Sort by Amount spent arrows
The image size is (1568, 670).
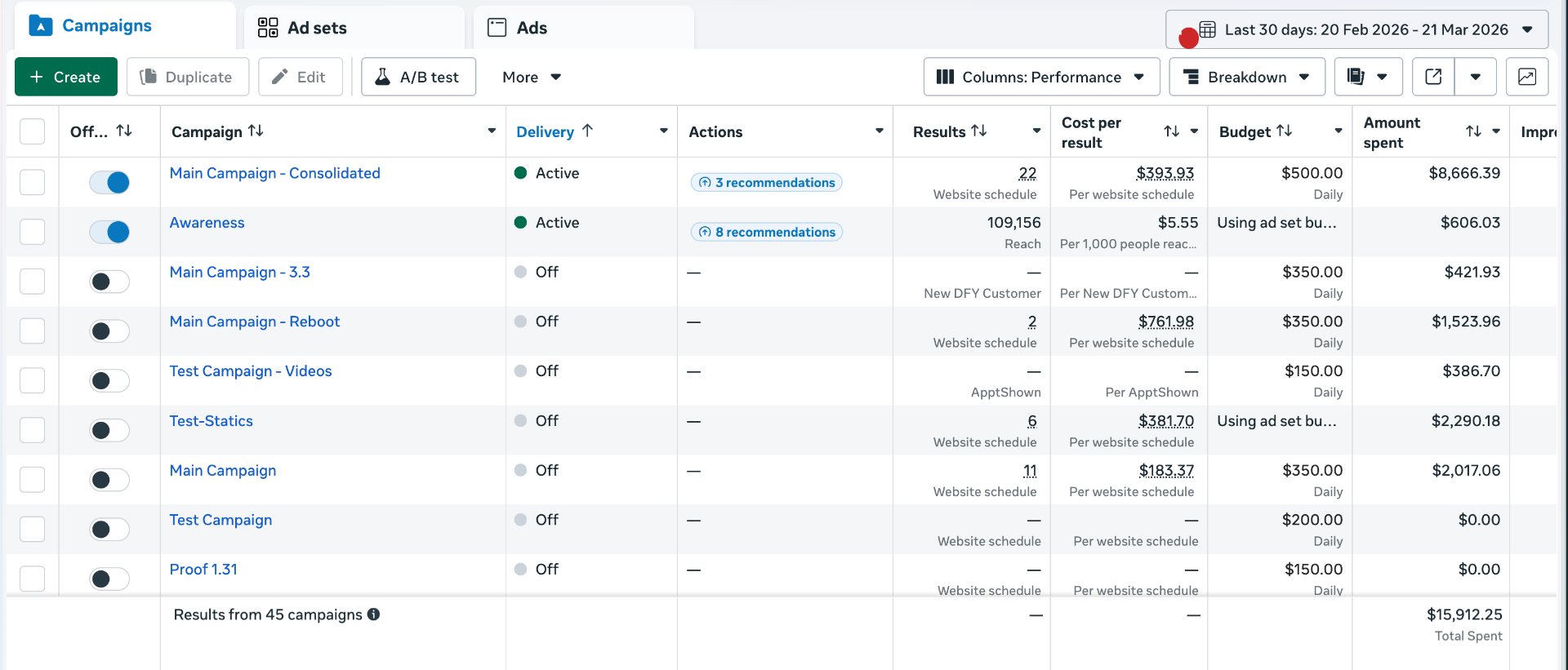1474,131
